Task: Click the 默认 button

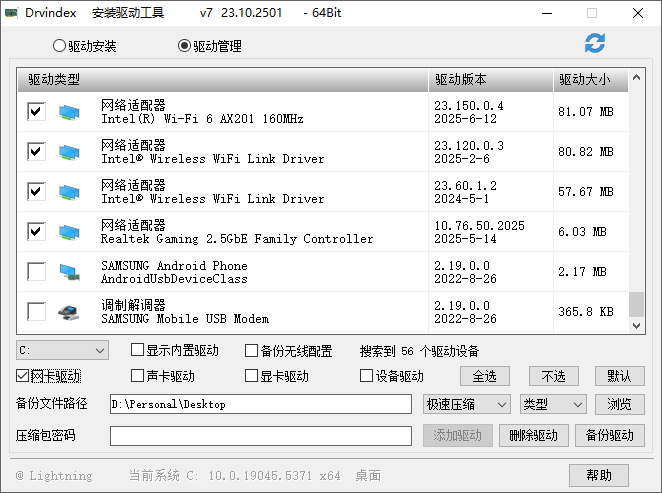Action: [x=619, y=376]
